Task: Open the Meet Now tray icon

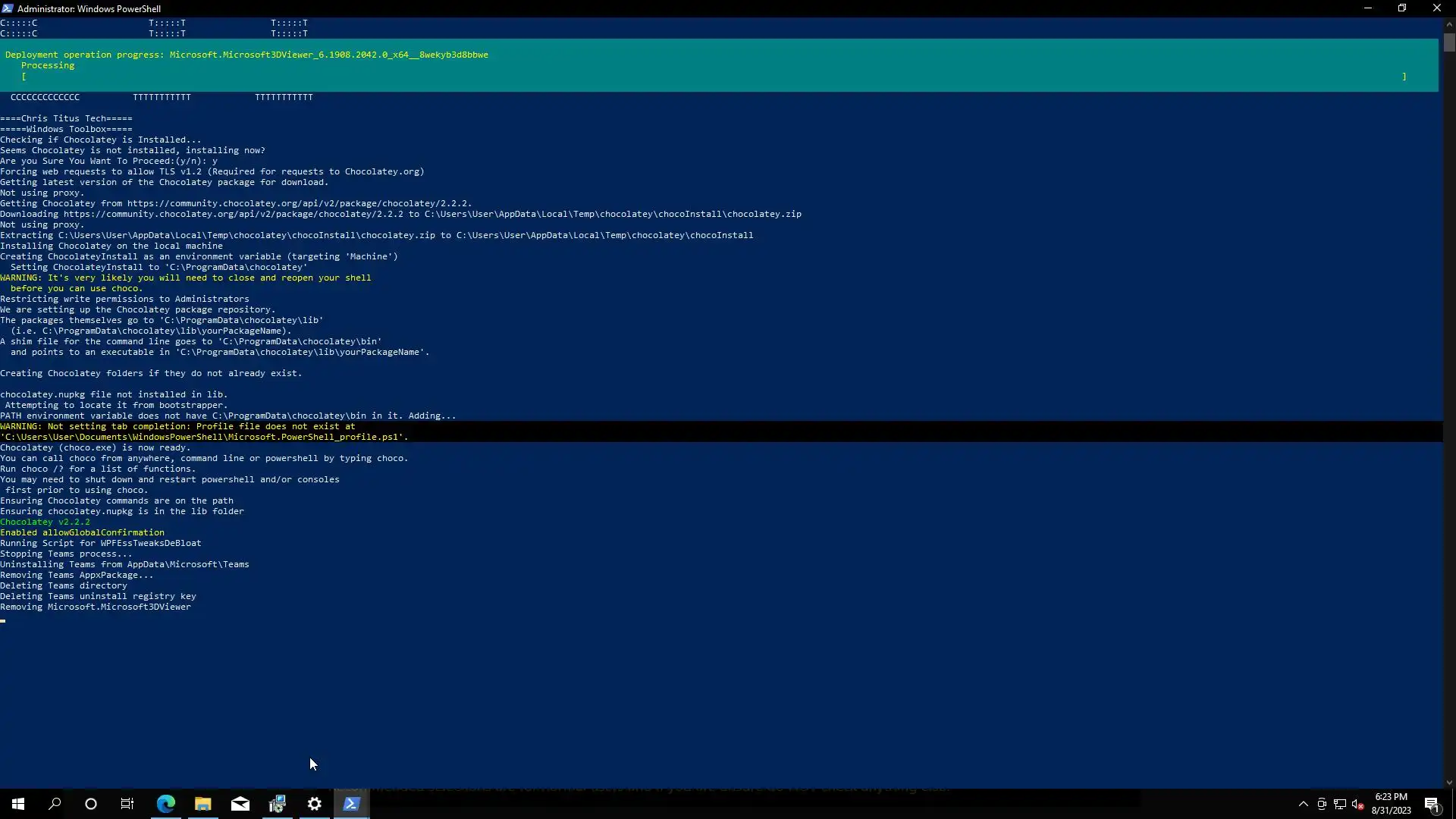Action: click(1322, 804)
